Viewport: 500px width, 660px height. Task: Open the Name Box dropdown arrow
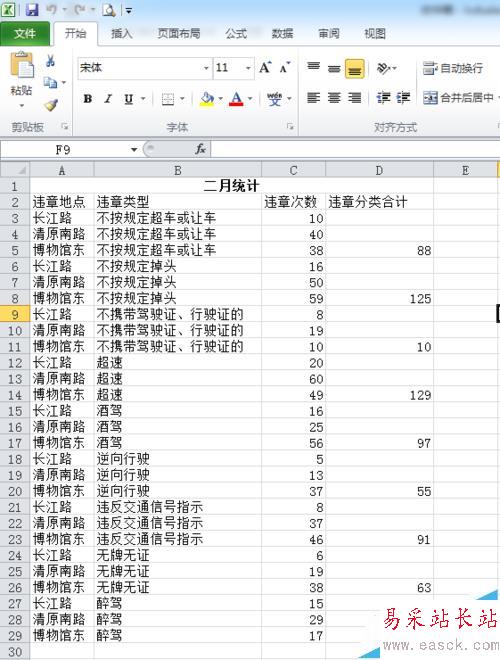134,149
